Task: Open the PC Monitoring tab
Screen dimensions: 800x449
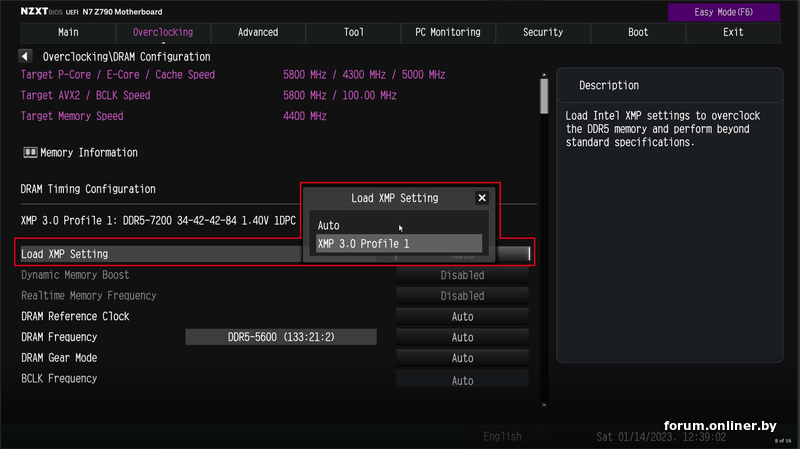Action: tap(448, 32)
